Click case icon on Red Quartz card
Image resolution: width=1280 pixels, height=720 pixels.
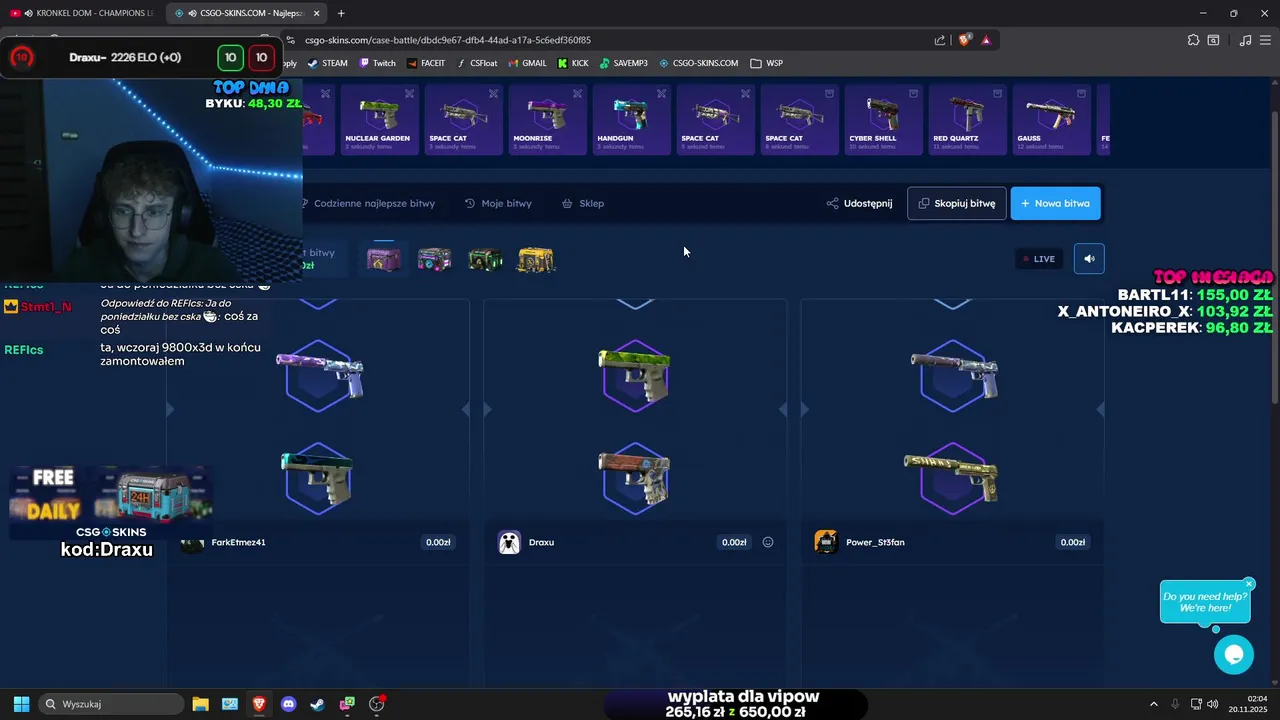997,93
